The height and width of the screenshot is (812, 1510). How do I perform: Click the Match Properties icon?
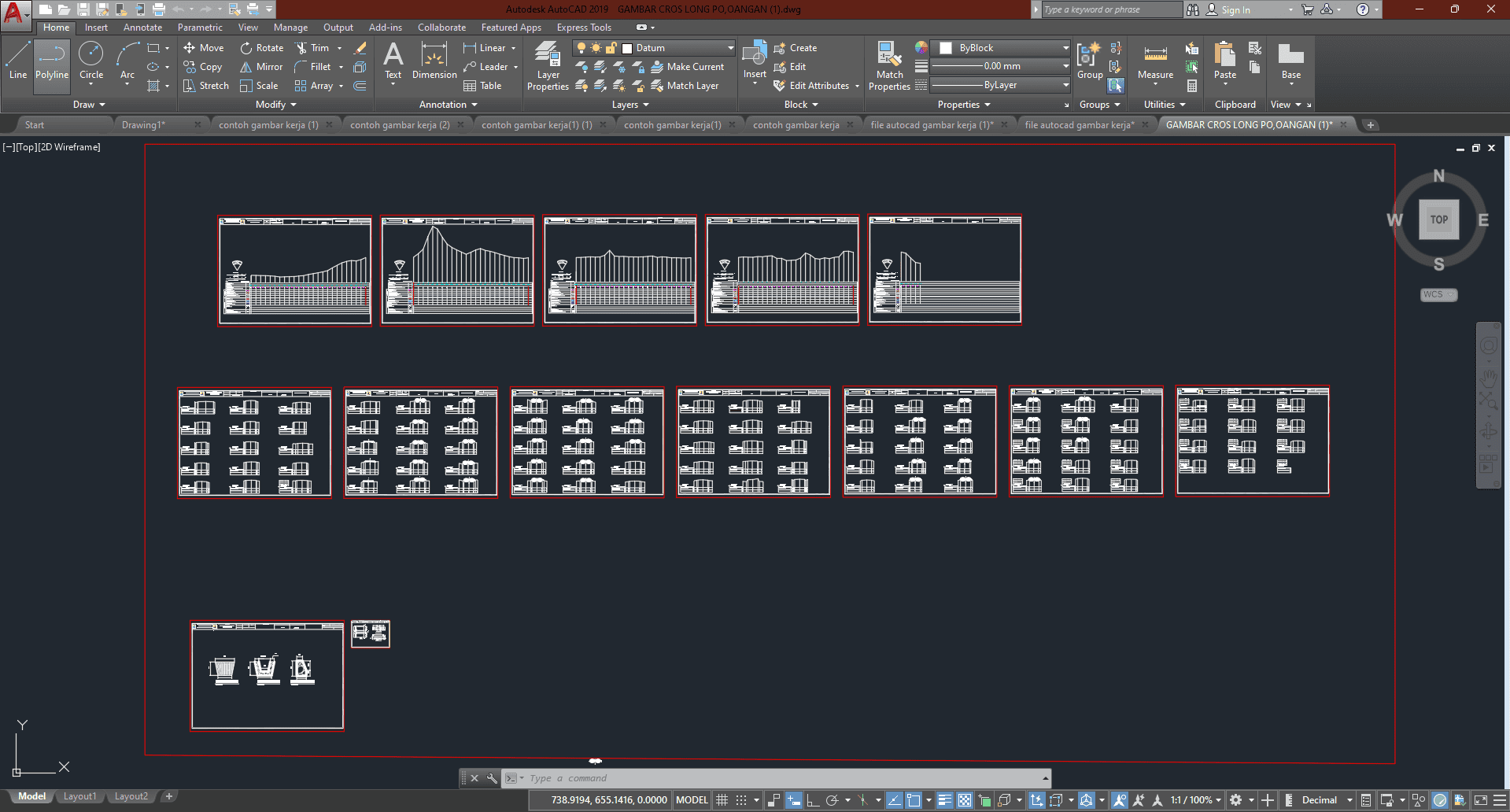tap(889, 66)
